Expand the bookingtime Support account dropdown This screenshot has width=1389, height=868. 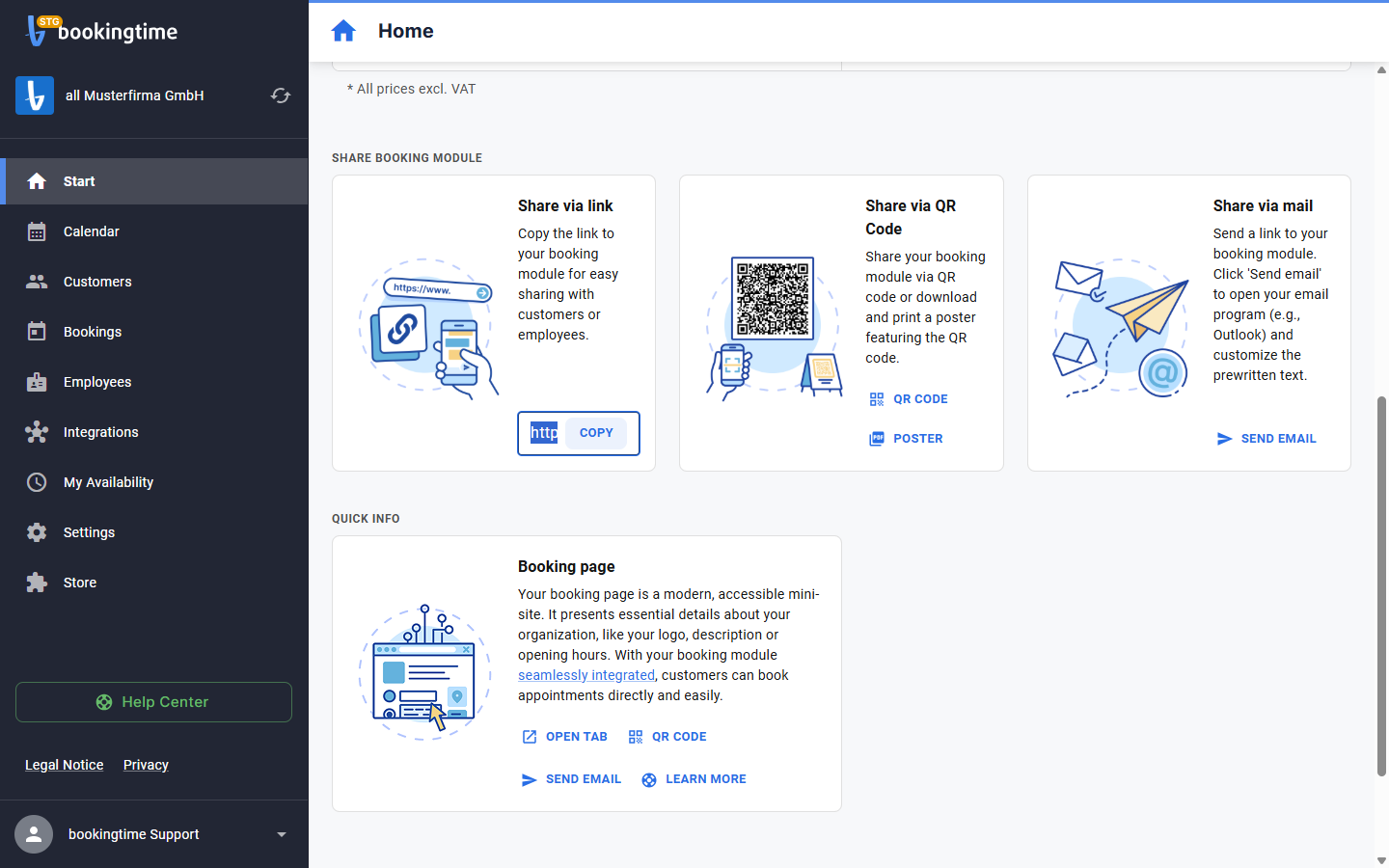tap(282, 834)
